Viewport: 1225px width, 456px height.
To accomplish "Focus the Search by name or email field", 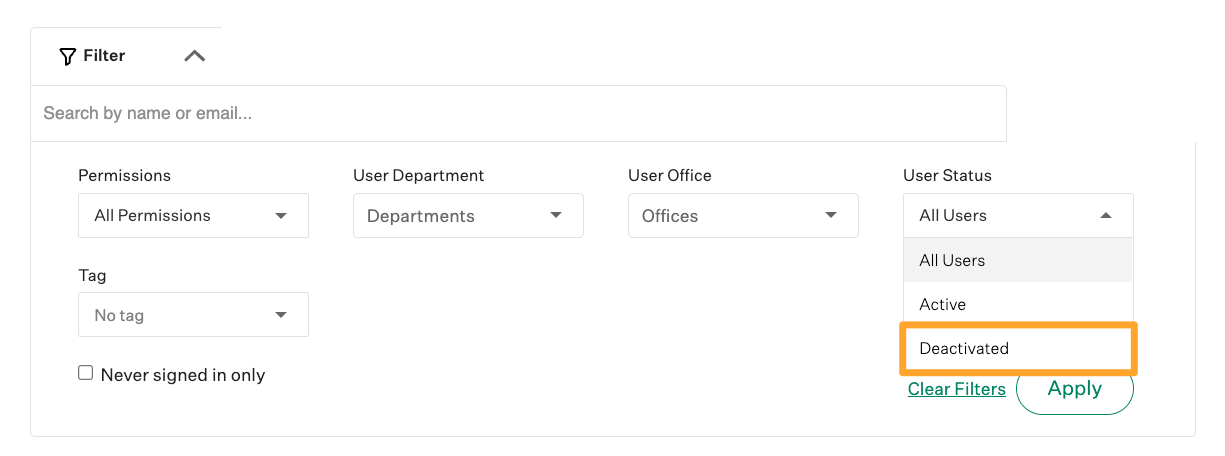I will (518, 113).
